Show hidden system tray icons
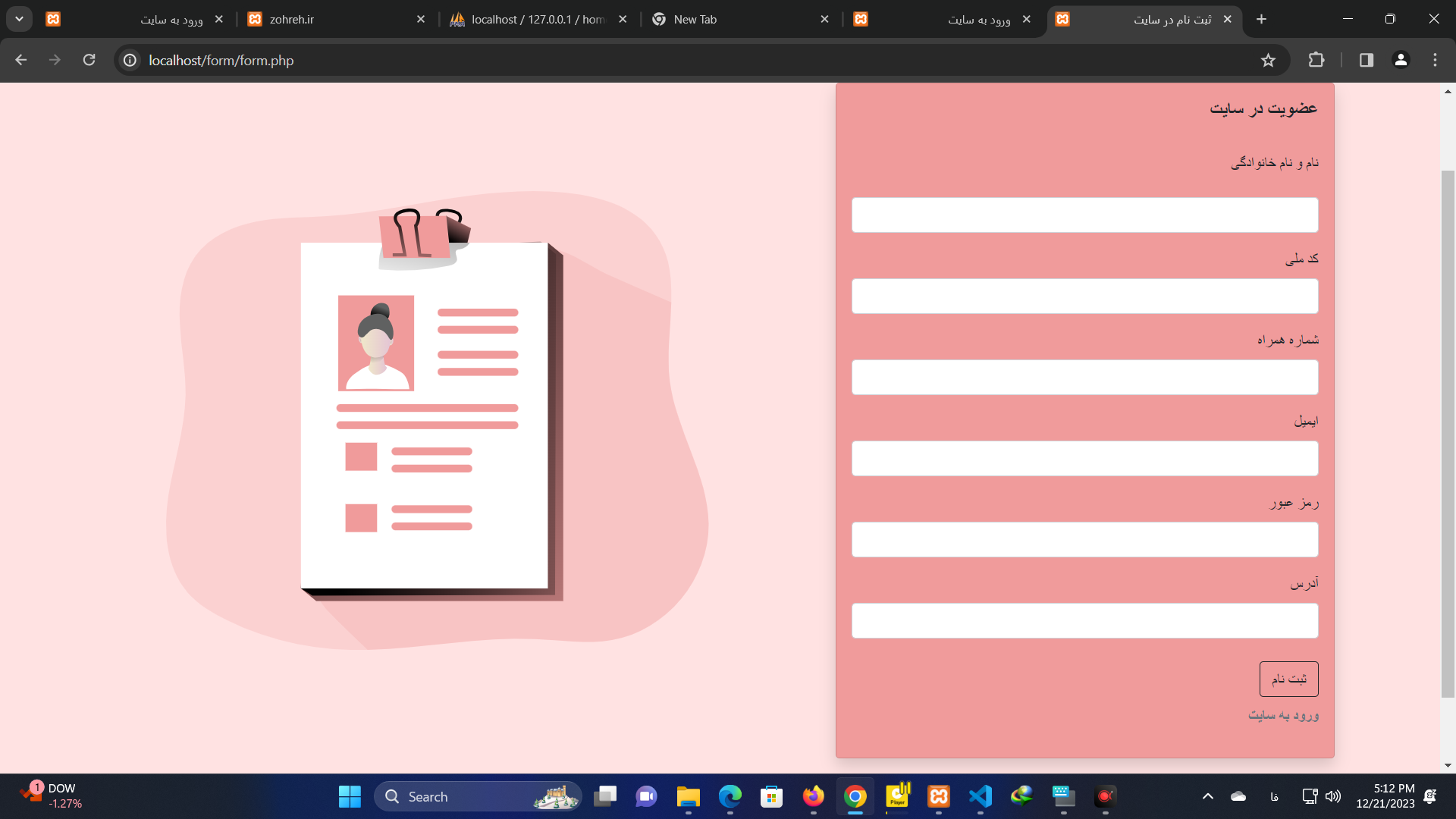 pyautogui.click(x=1208, y=796)
